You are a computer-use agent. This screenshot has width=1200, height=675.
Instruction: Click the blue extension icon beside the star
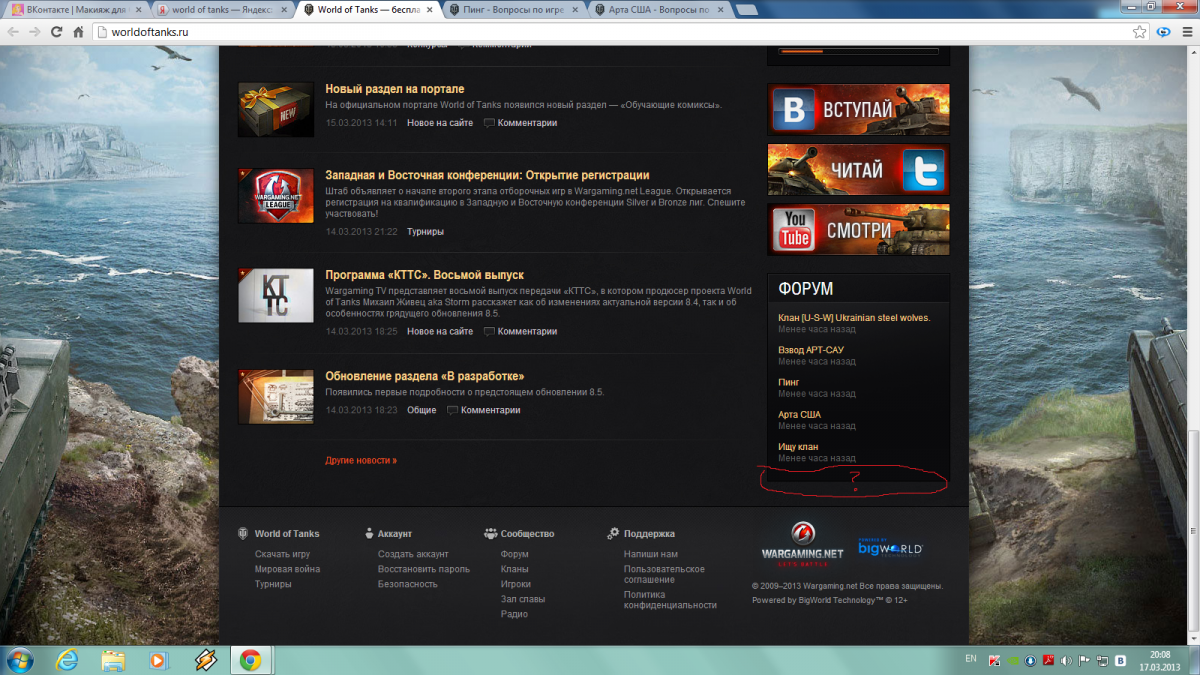[1165, 31]
